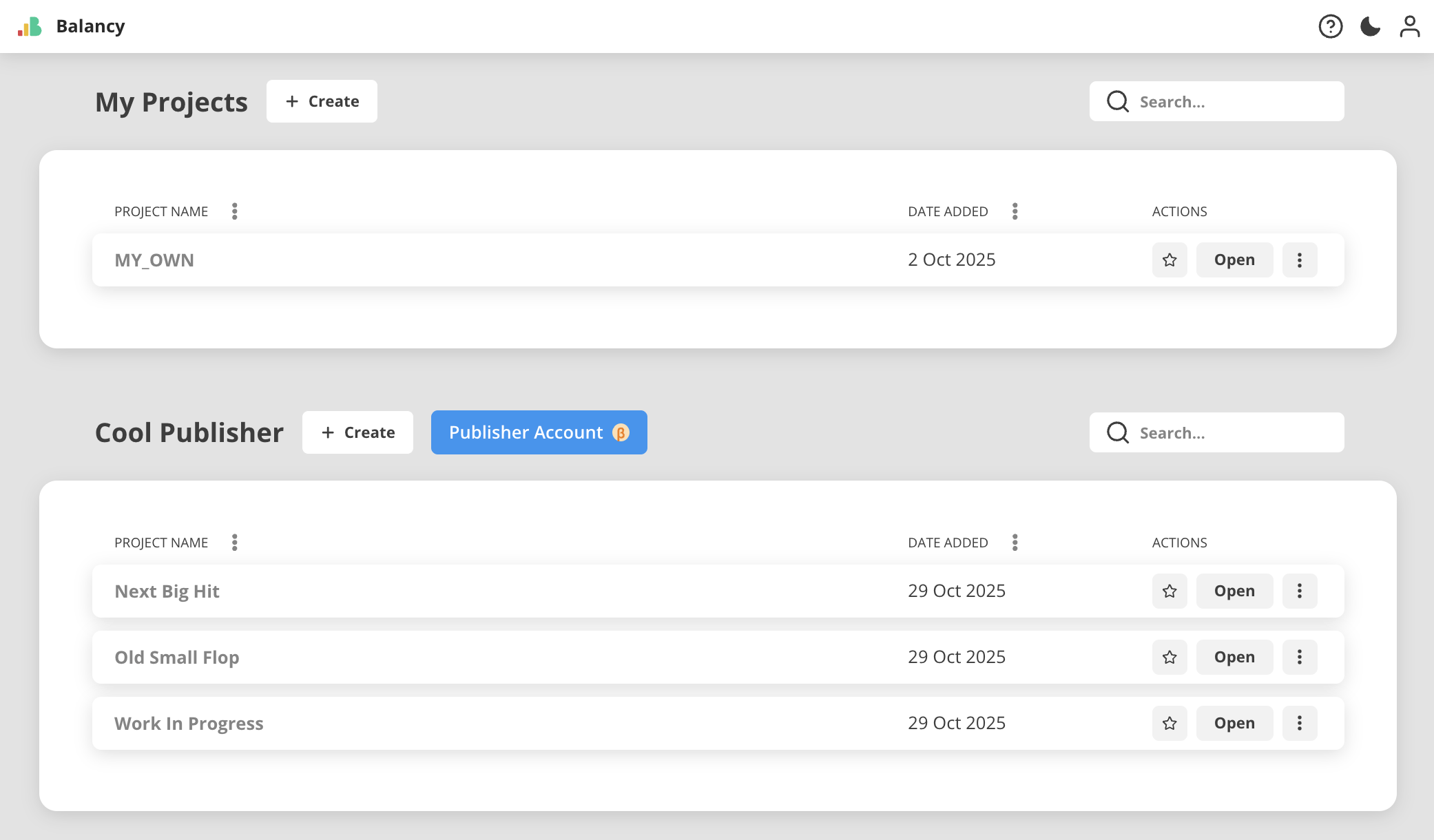Open the user account profile icon
This screenshot has height=840, width=1434.
coord(1409,27)
